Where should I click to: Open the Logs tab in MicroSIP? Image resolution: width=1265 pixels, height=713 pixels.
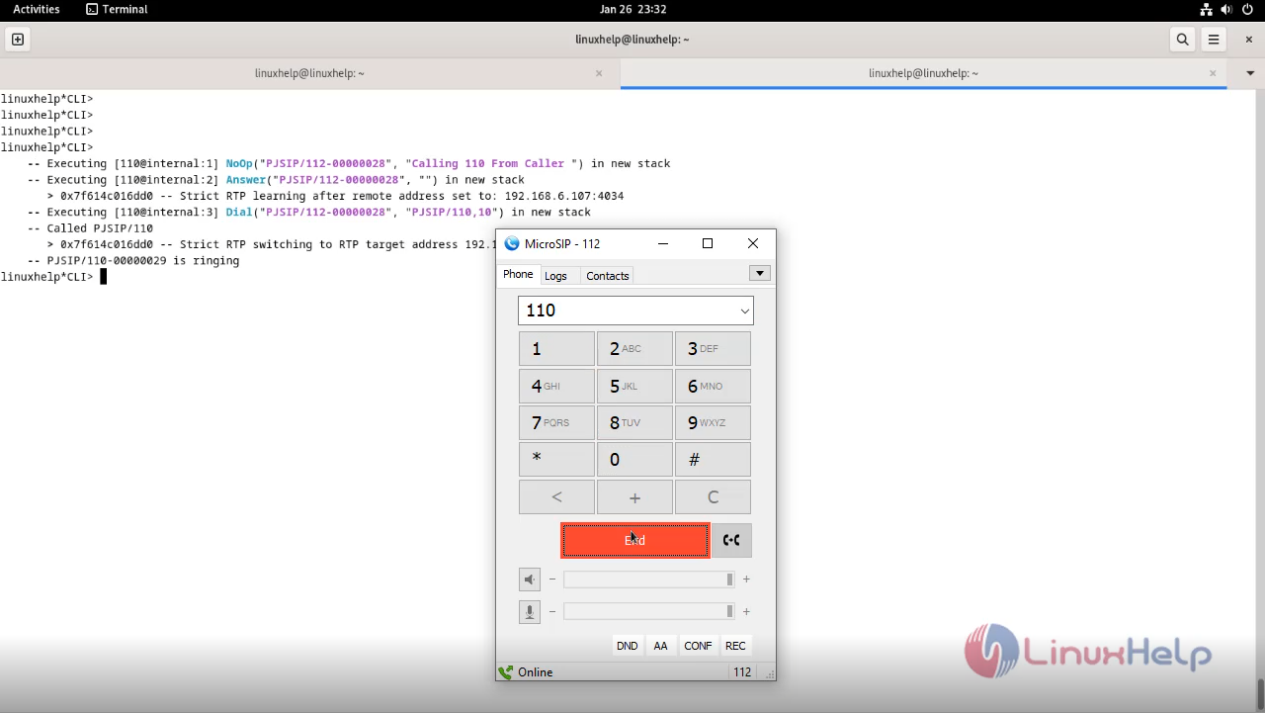coord(556,276)
